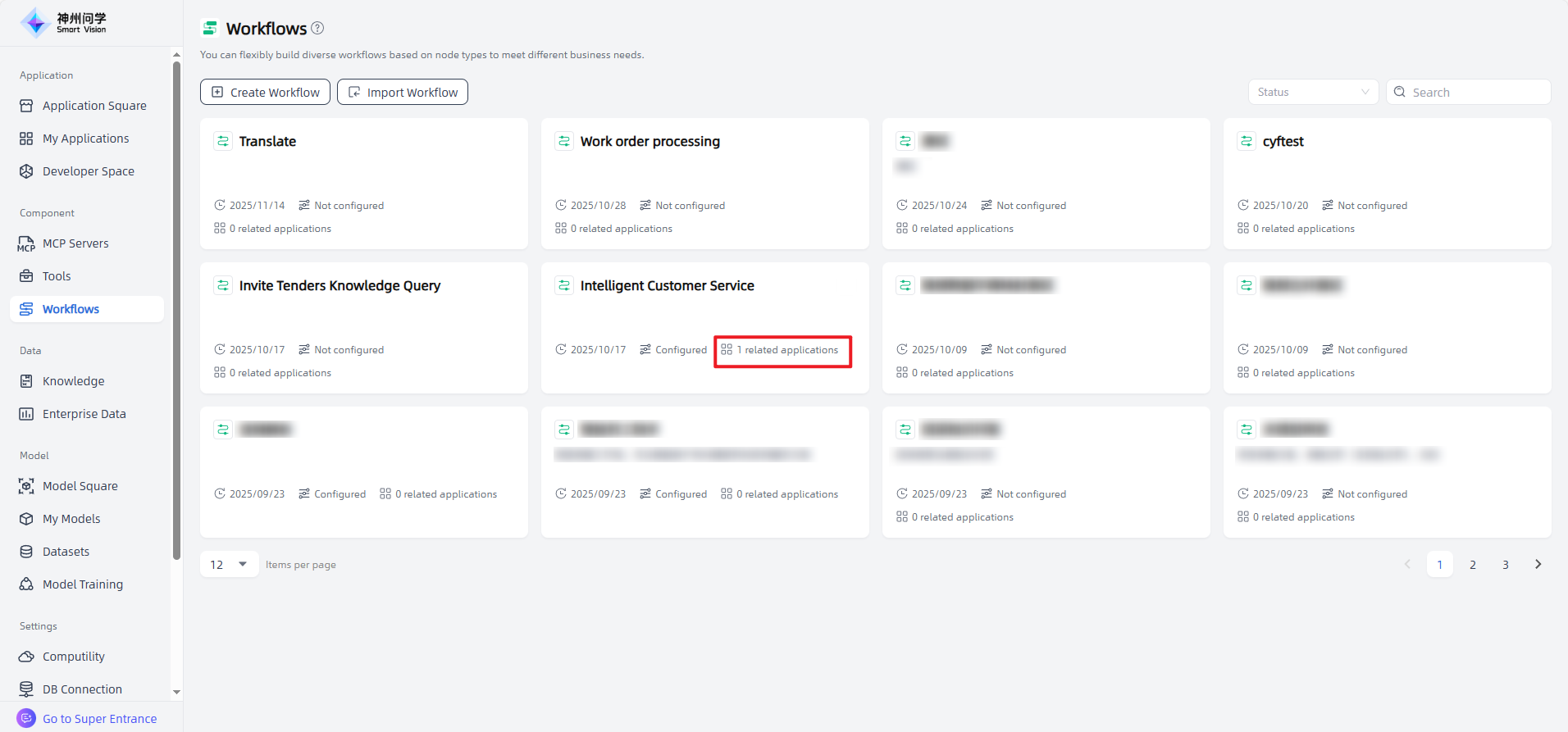Click the MCP Servers sidebar icon

click(26, 243)
